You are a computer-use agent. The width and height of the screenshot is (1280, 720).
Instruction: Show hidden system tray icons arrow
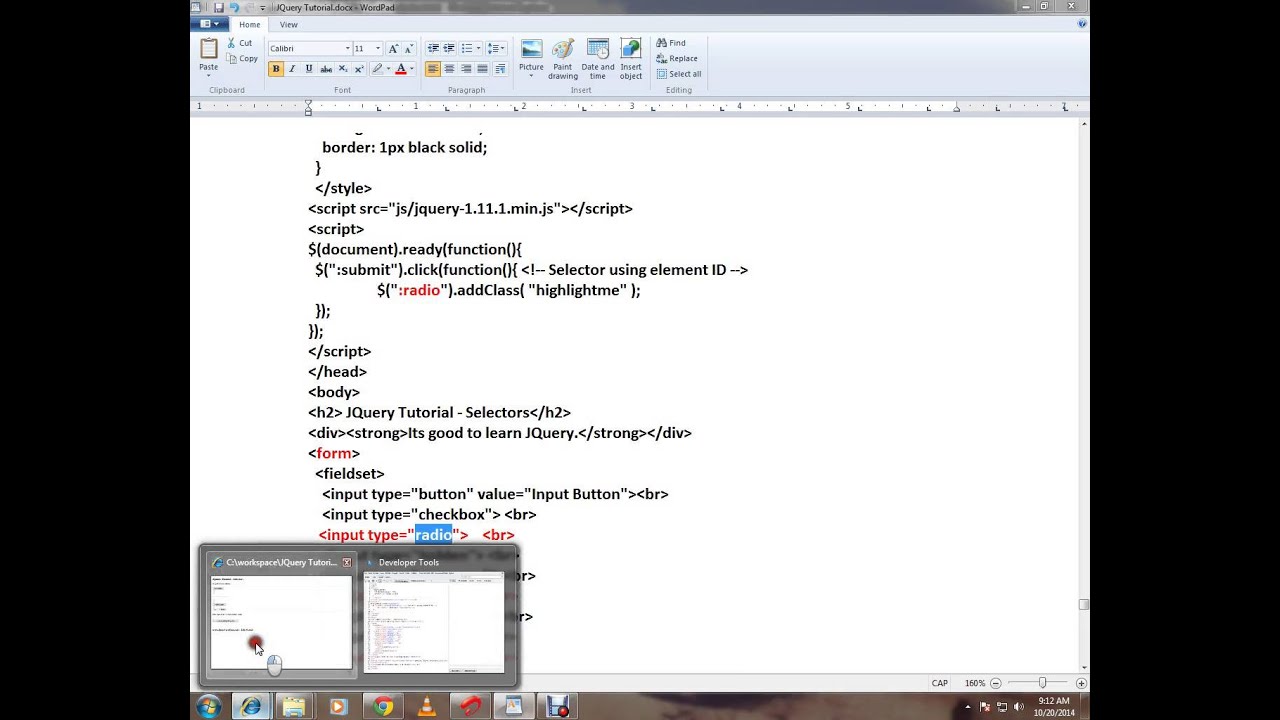pyautogui.click(x=968, y=706)
